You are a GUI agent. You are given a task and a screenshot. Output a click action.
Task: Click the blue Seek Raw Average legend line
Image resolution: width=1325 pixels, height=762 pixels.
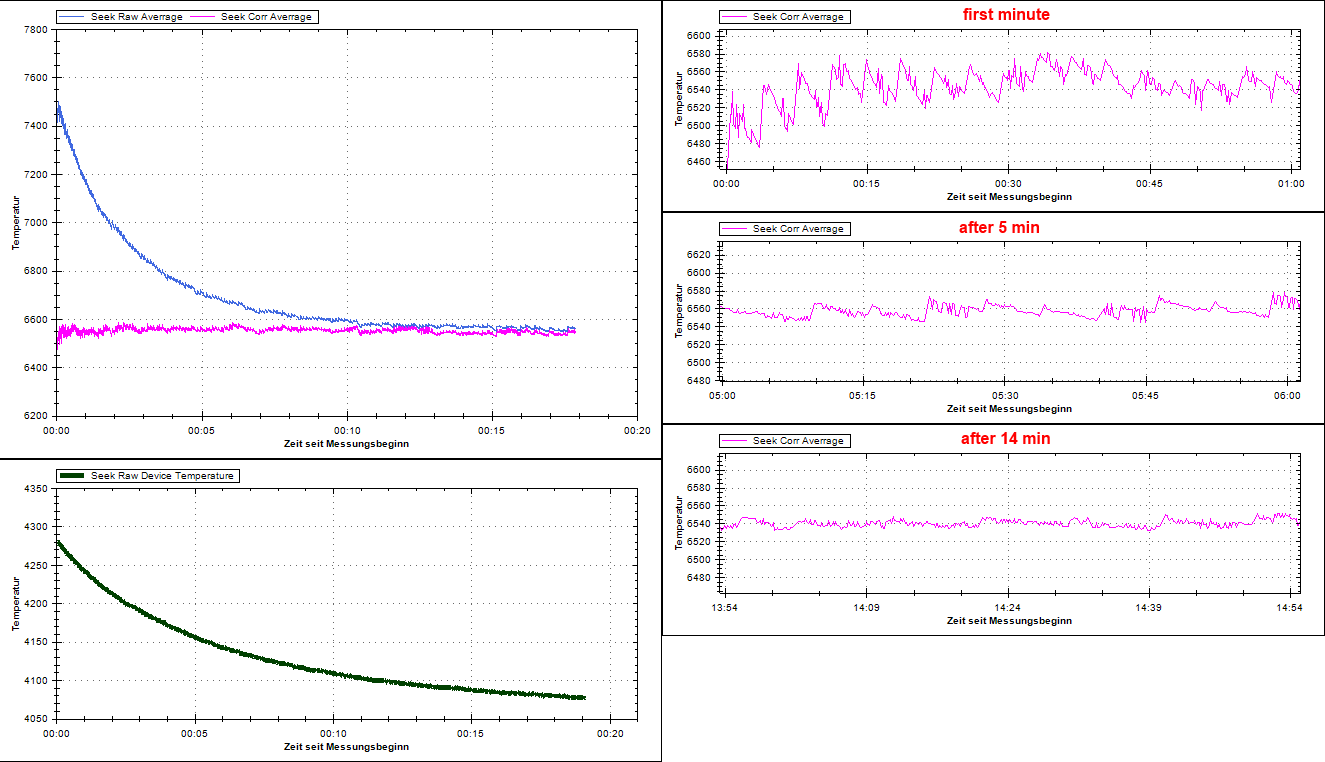pyautogui.click(x=73, y=17)
